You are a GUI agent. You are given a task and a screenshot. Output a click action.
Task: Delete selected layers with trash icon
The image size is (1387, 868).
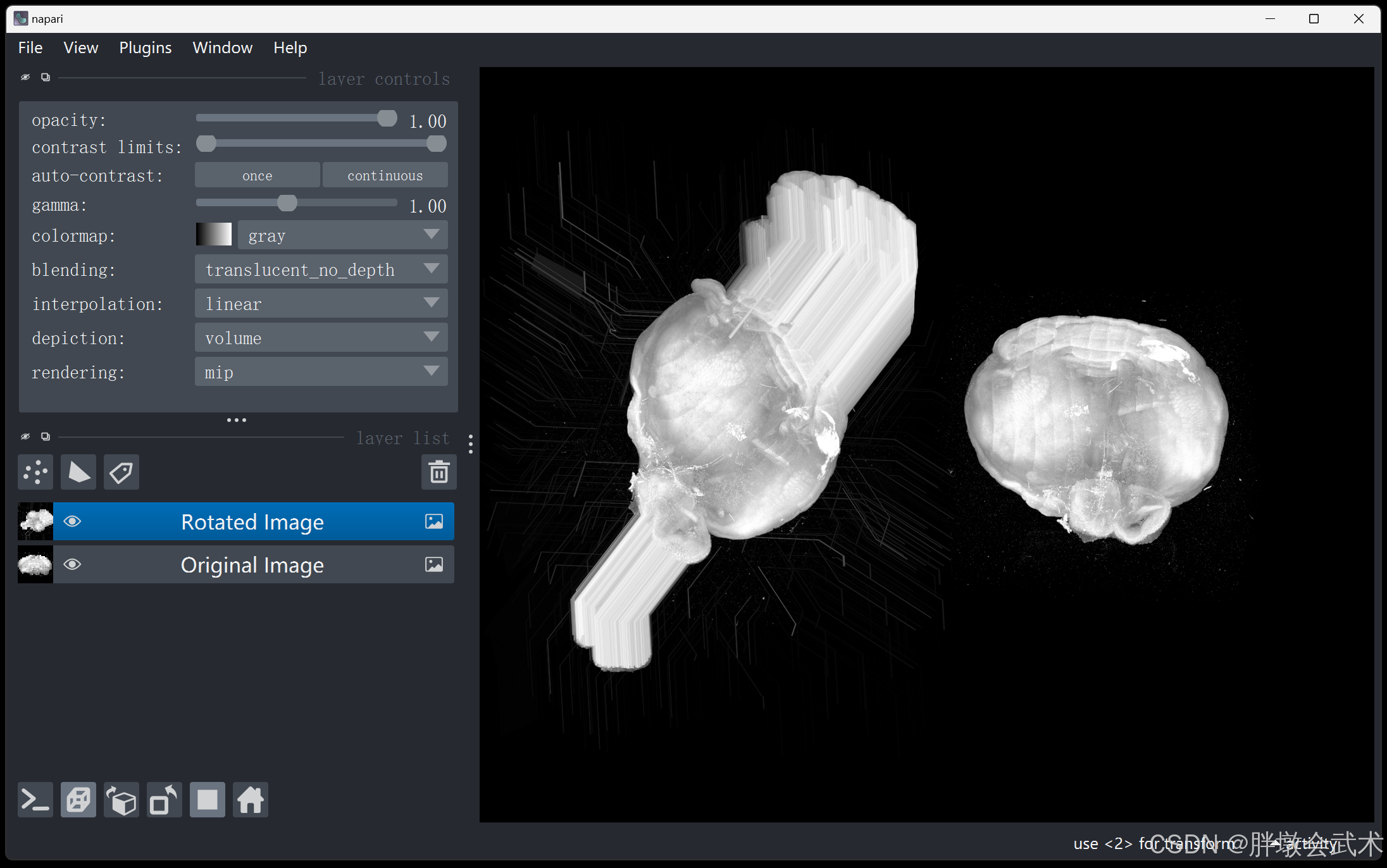tap(438, 472)
